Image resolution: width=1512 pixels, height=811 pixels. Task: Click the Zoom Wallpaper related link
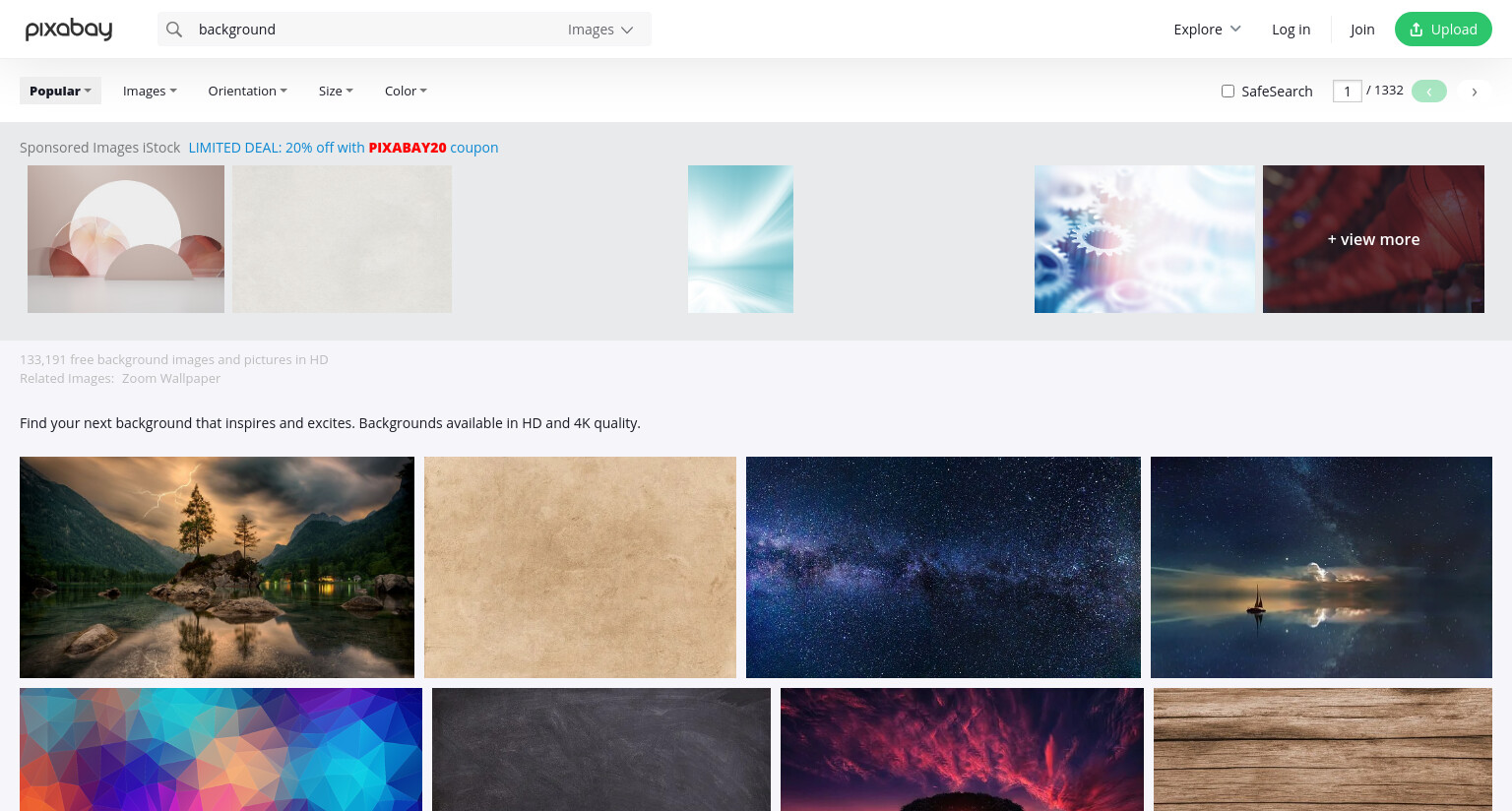click(171, 378)
